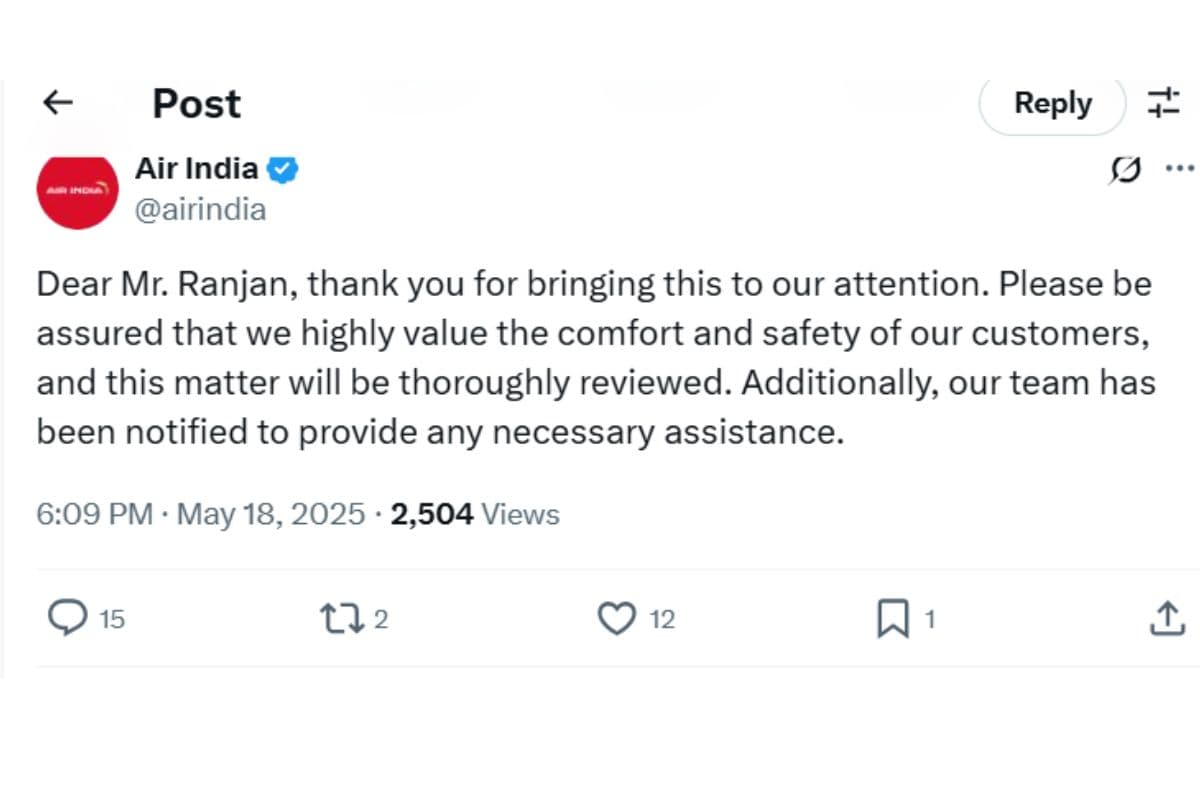The image size is (1200, 800).
Task: Share the post via the upload icon
Action: click(1166, 619)
